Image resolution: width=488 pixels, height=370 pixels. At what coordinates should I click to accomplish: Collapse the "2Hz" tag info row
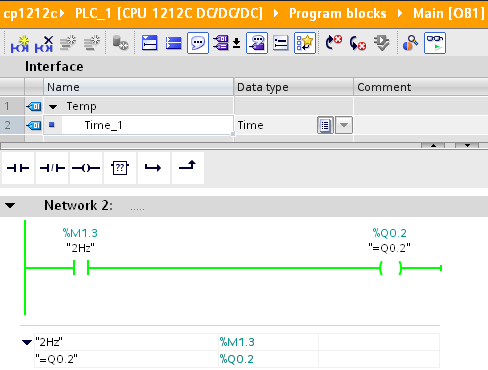27,342
